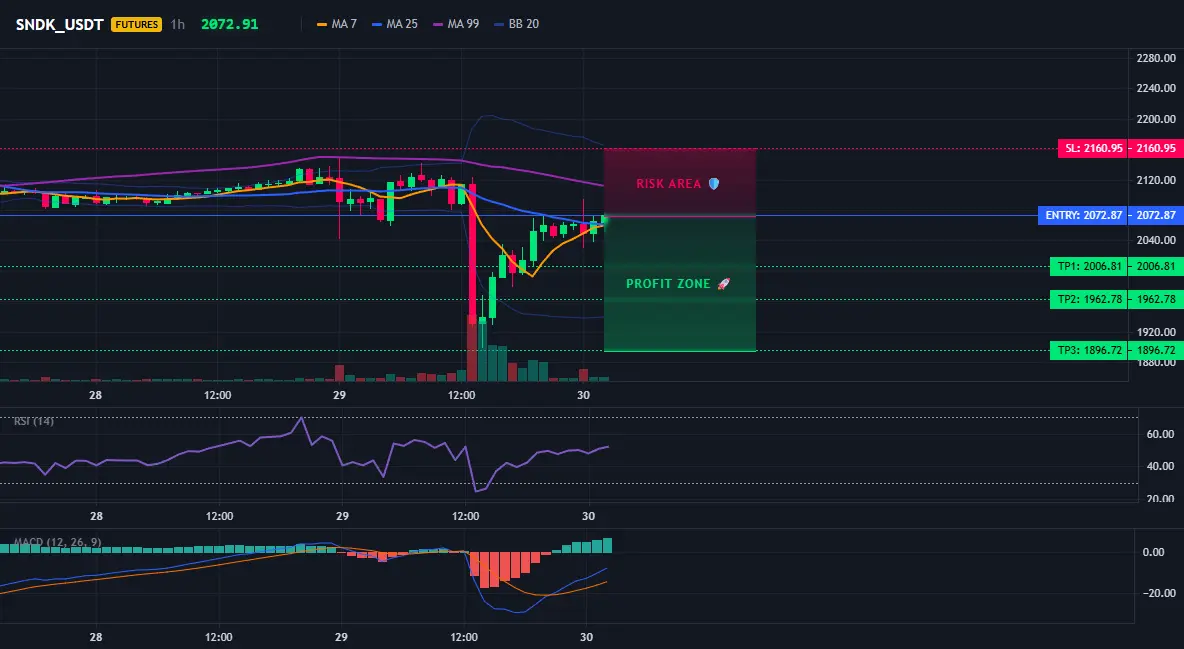Click date 29 on price chart time axis

click(x=339, y=395)
